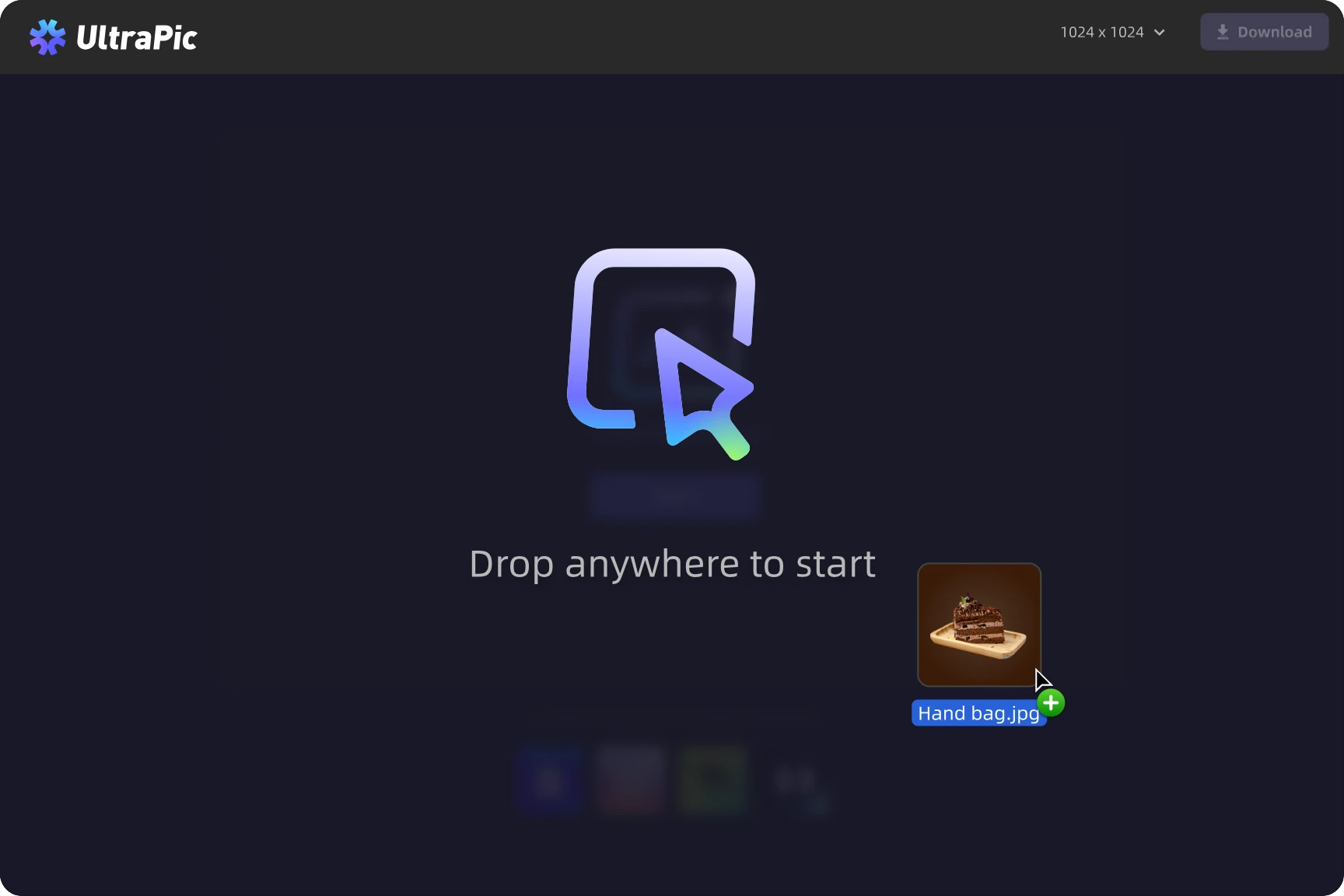Viewport: 1344px width, 896px height.
Task: Click the "Drop anywhere to start" text
Action: click(x=672, y=564)
